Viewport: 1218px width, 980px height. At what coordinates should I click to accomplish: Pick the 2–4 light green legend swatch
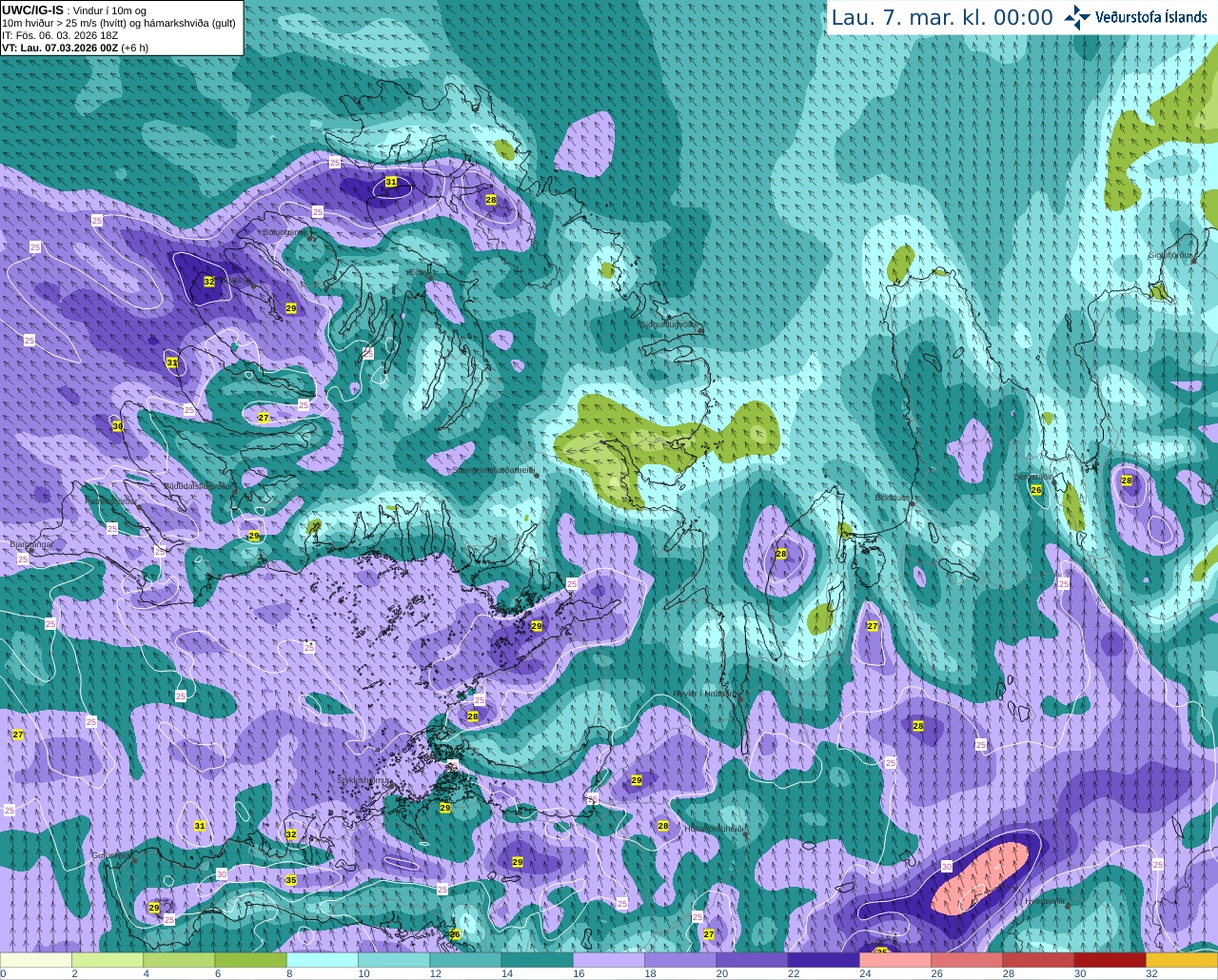click(108, 960)
